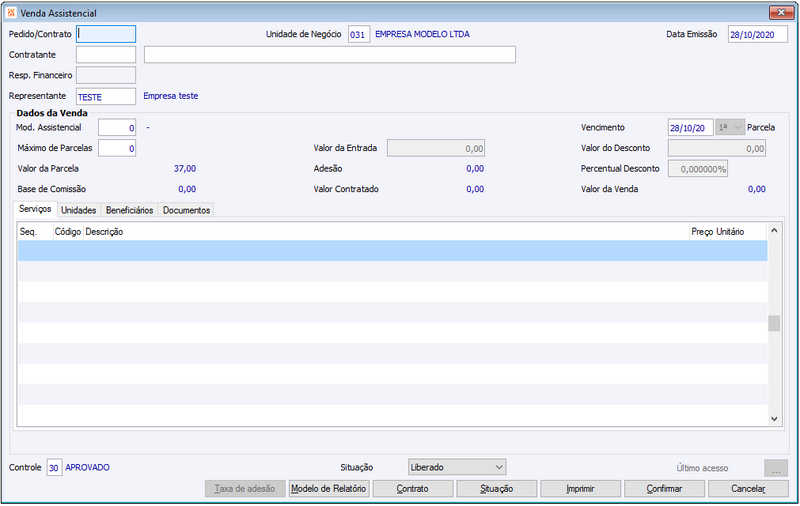The height and width of the screenshot is (506, 800).
Task: Click the Contrato button
Action: [412, 489]
